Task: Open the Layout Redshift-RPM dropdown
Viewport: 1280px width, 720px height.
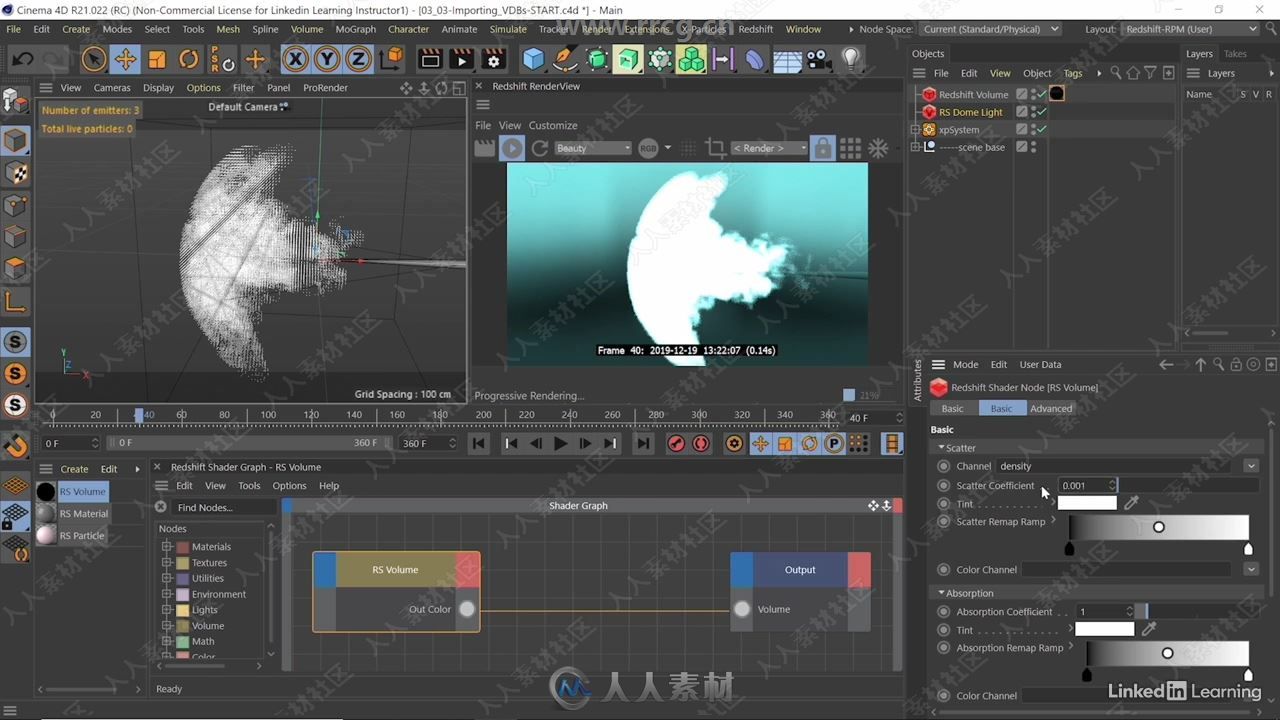Action: pyautogui.click(x=1191, y=29)
